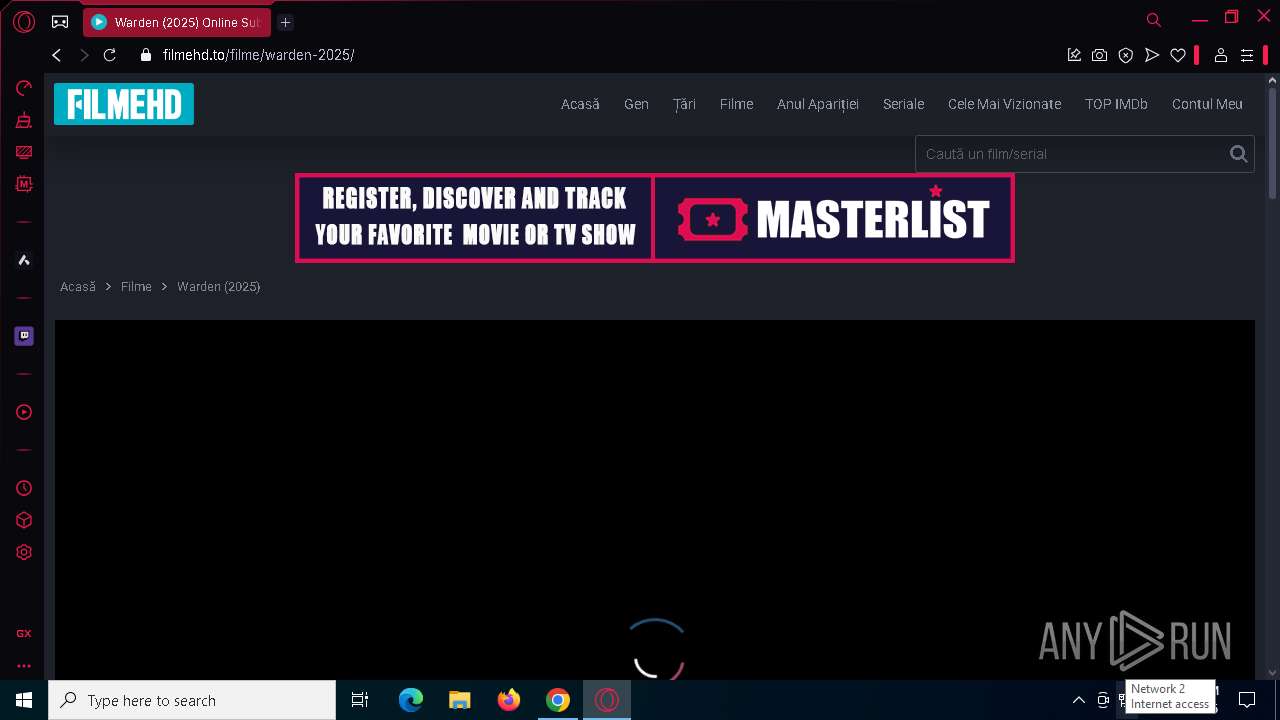Go to Filme breadcrumb link

tap(136, 287)
